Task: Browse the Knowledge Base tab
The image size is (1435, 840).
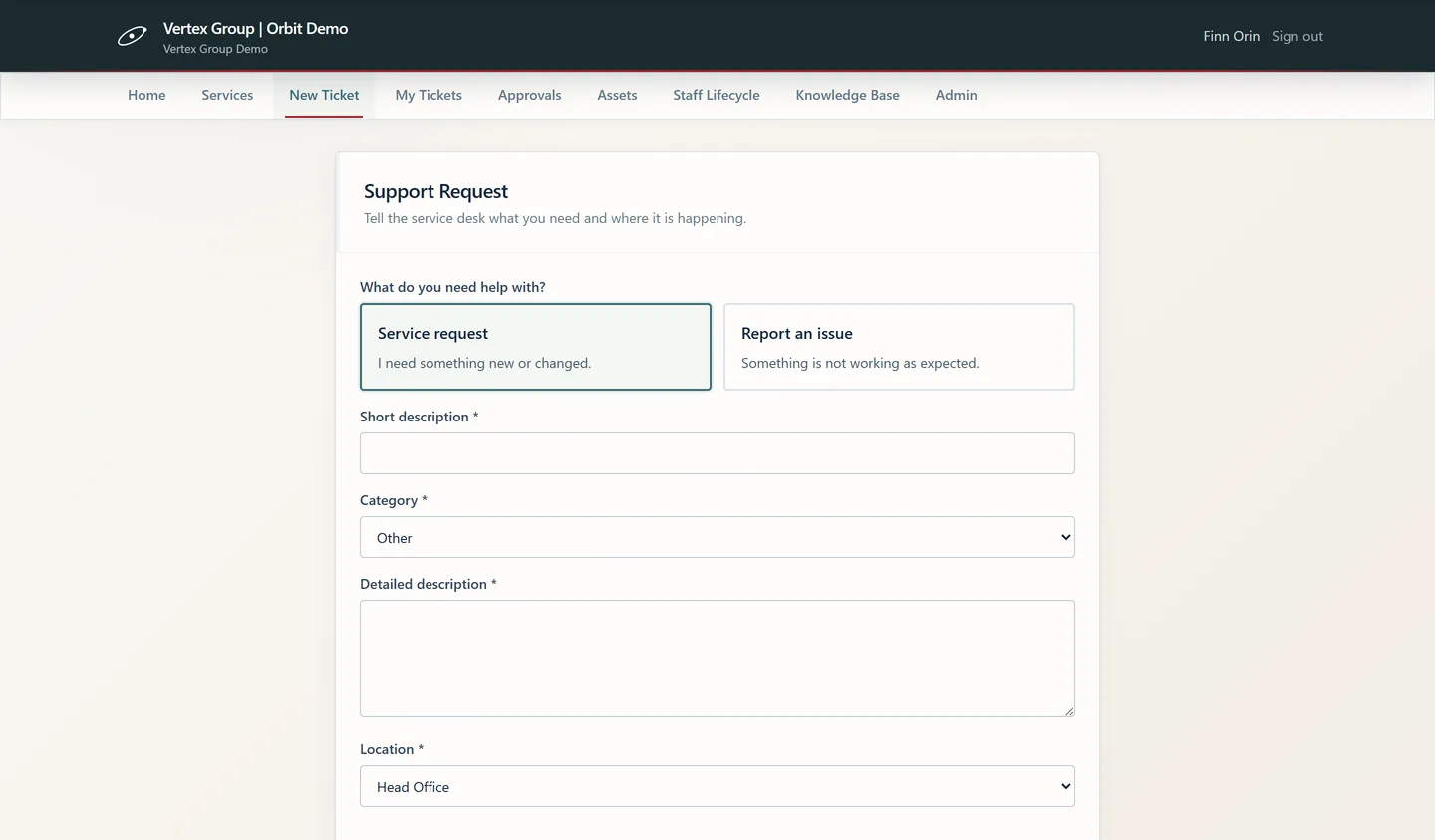Action: pyautogui.click(x=847, y=95)
